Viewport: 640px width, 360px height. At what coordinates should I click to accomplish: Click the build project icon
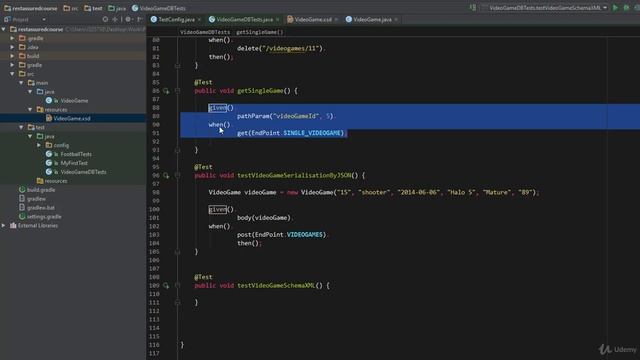pyautogui.click(x=473, y=8)
